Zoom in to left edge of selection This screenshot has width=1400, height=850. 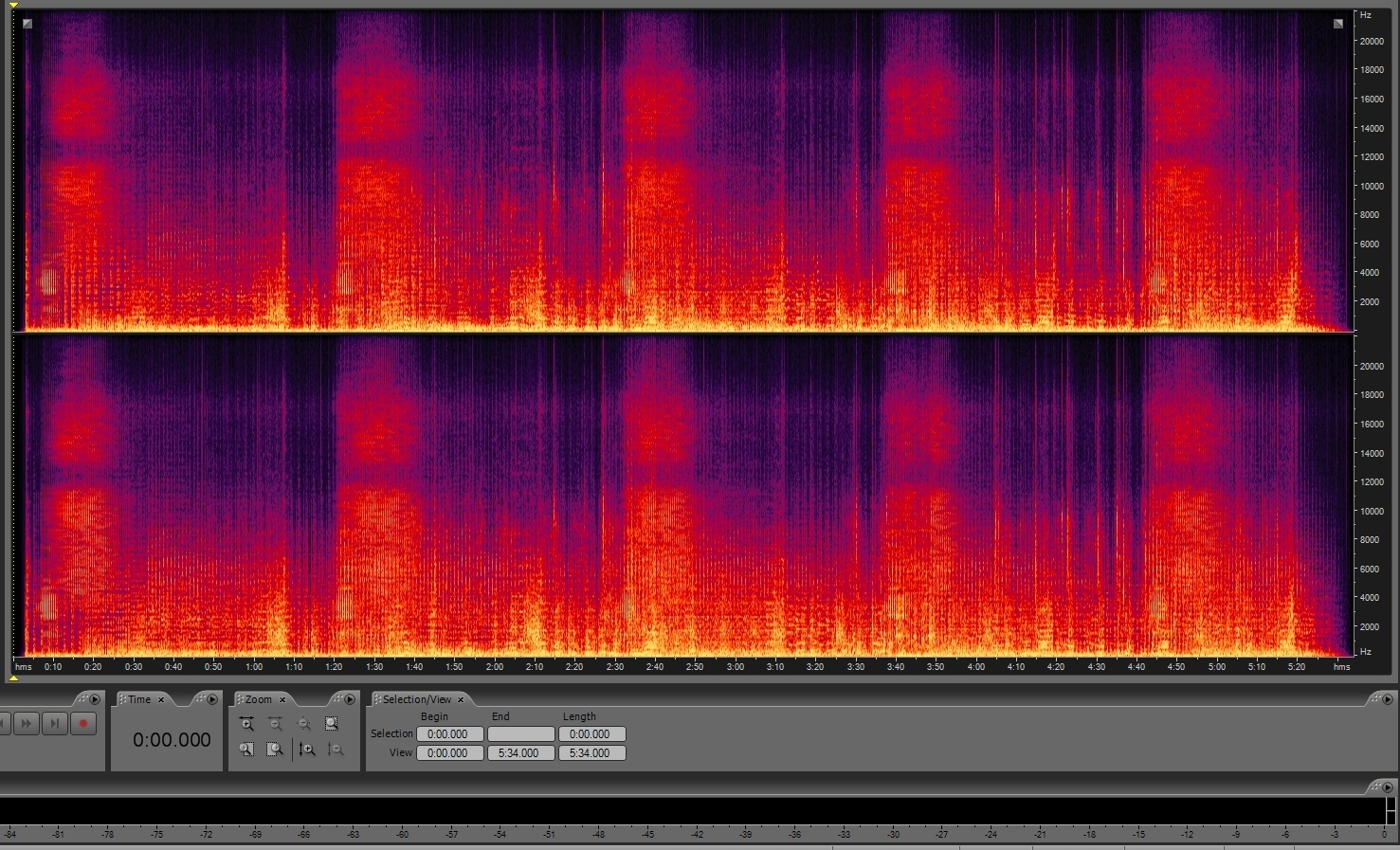click(246, 750)
